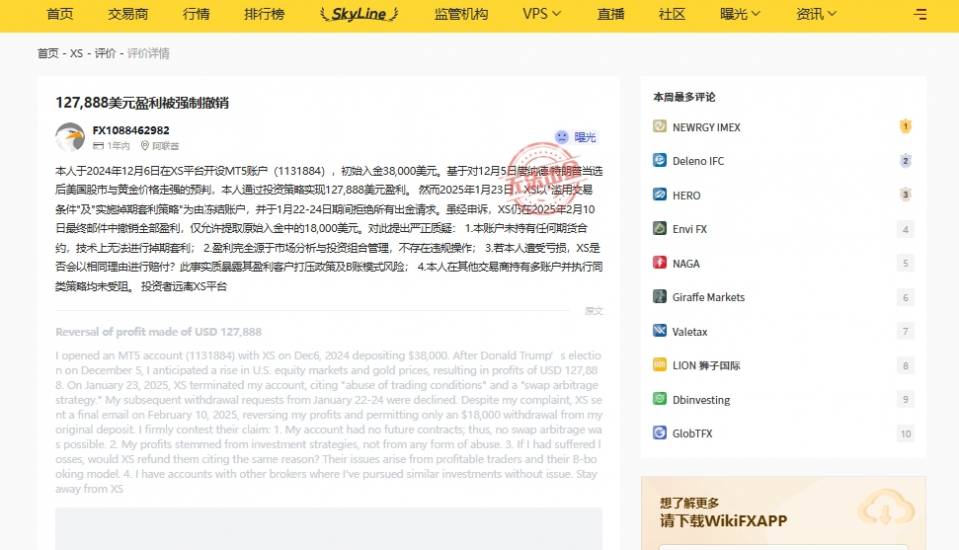Viewport: 959px width, 550px height.
Task: Click the location pin icon
Action: (145, 146)
